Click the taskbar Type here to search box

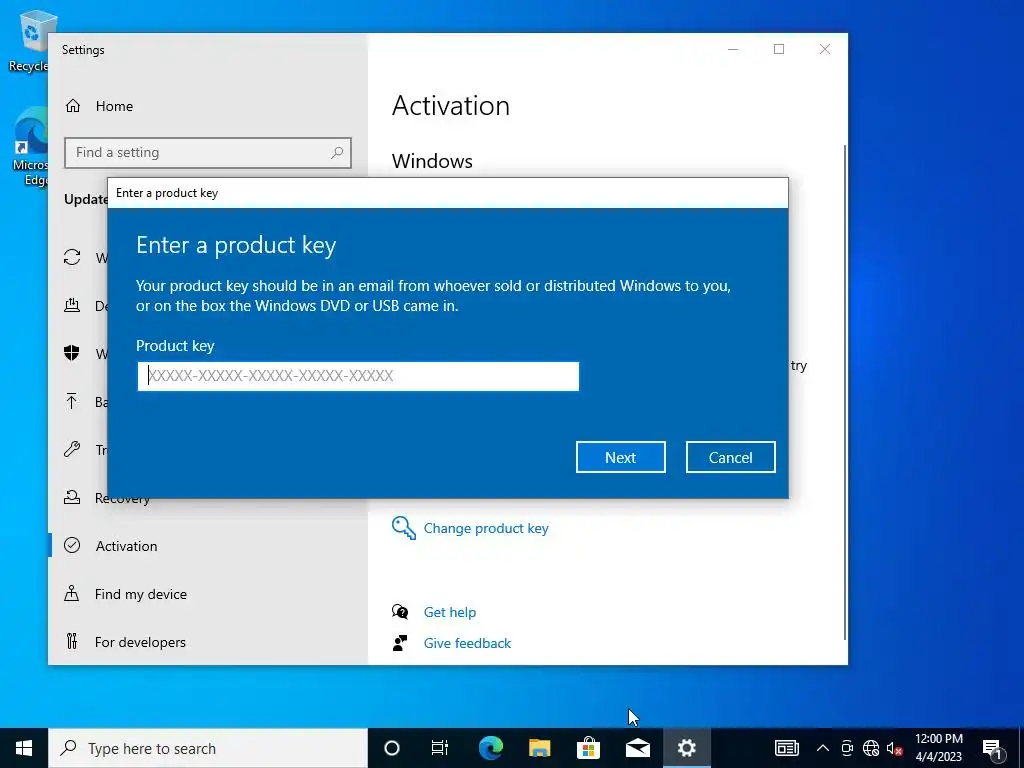pos(208,748)
